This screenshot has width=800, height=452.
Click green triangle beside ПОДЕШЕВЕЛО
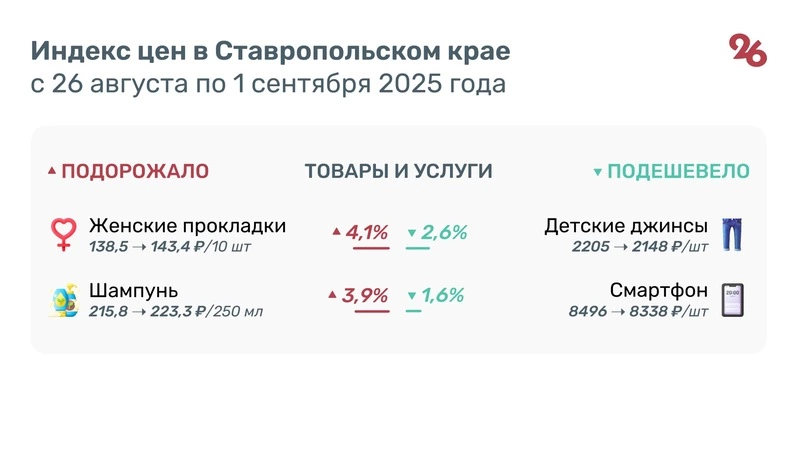coord(598,172)
